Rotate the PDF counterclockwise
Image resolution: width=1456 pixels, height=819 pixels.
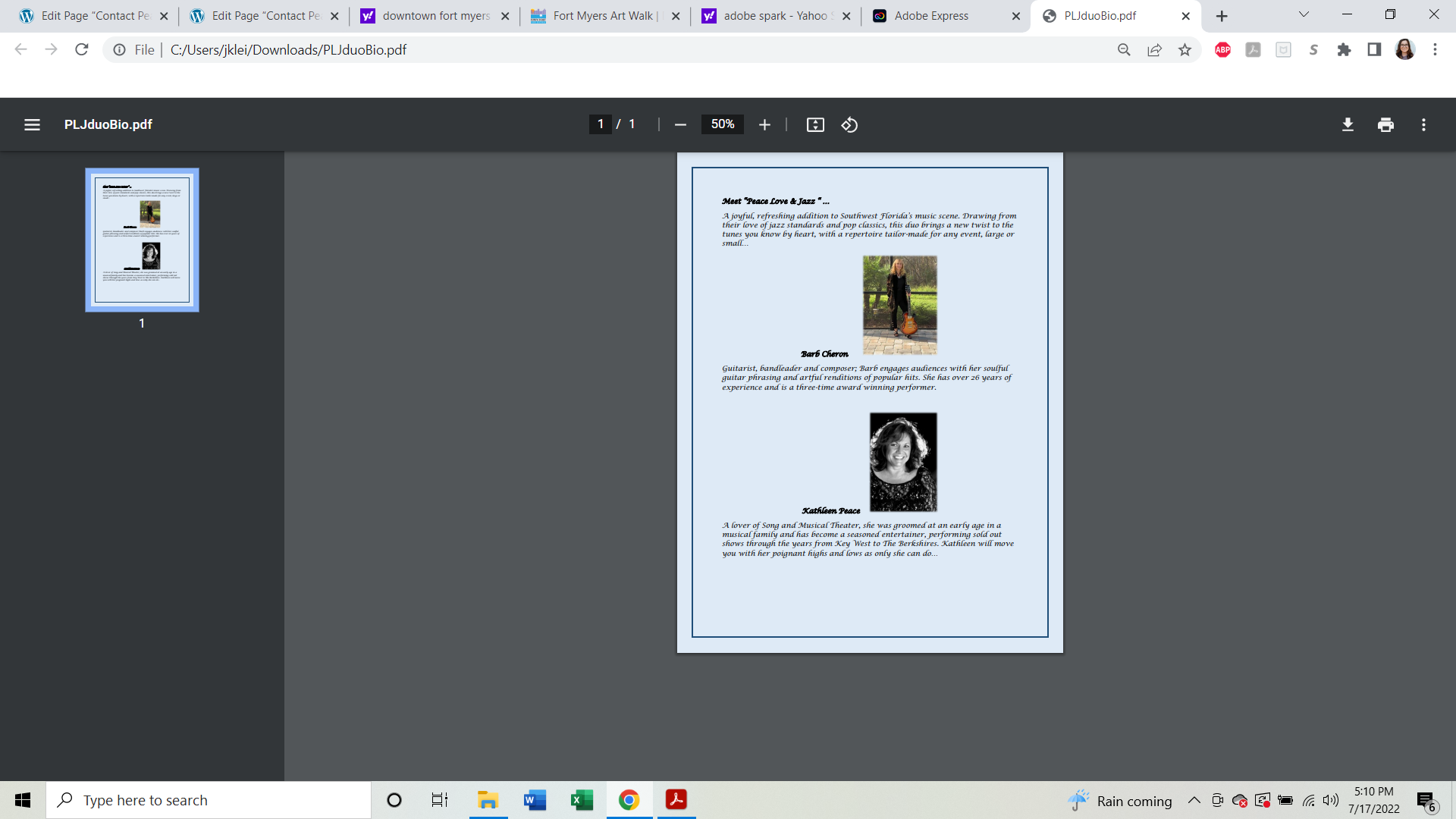(x=849, y=124)
